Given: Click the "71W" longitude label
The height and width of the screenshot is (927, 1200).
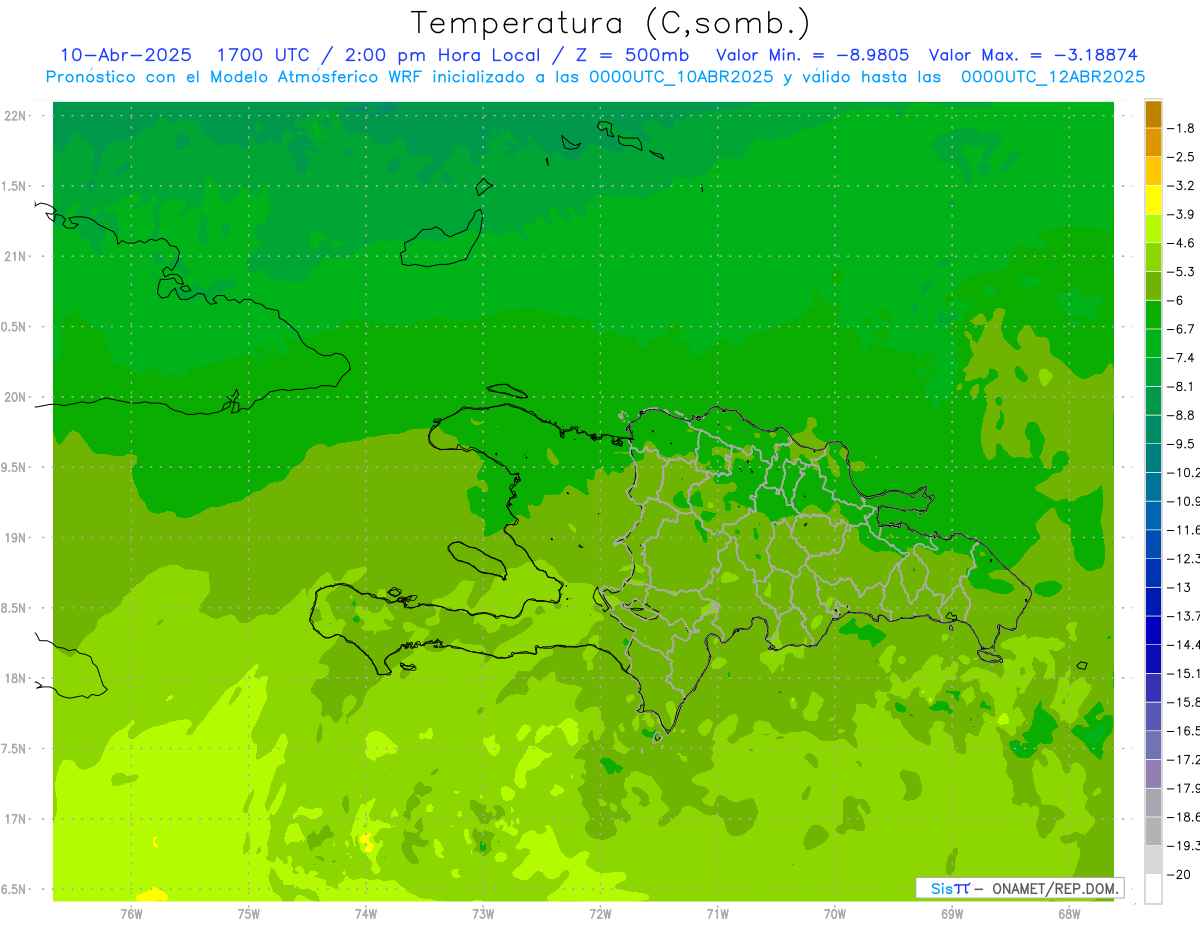Looking at the screenshot, I should pos(717,914).
